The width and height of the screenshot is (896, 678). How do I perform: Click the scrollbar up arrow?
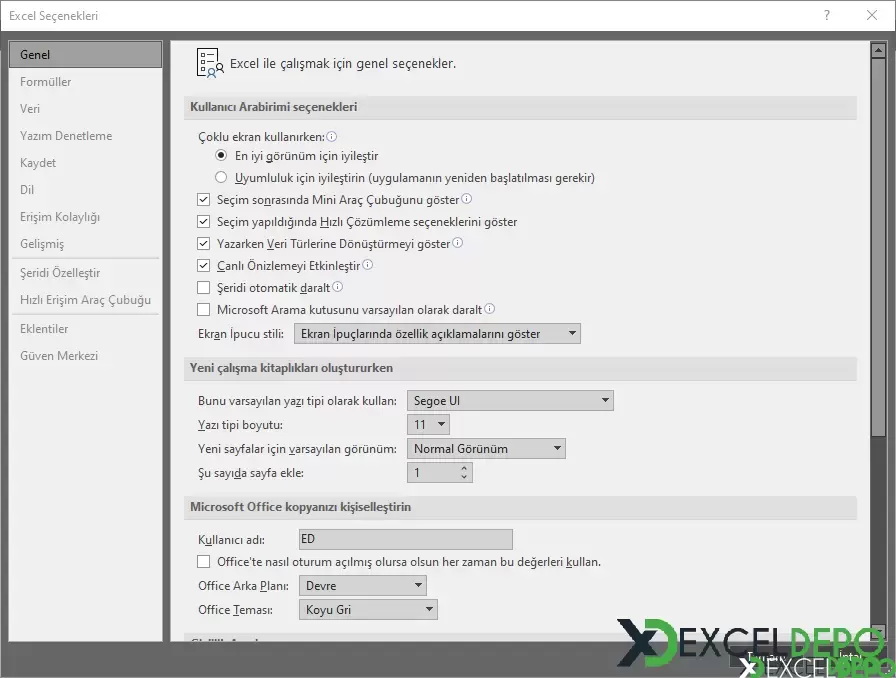pos(878,50)
